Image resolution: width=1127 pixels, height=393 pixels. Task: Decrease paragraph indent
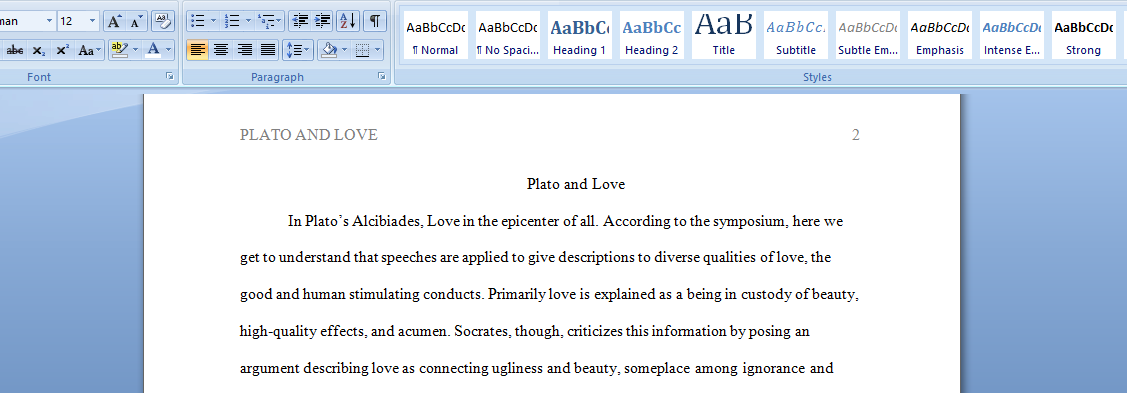(x=300, y=21)
